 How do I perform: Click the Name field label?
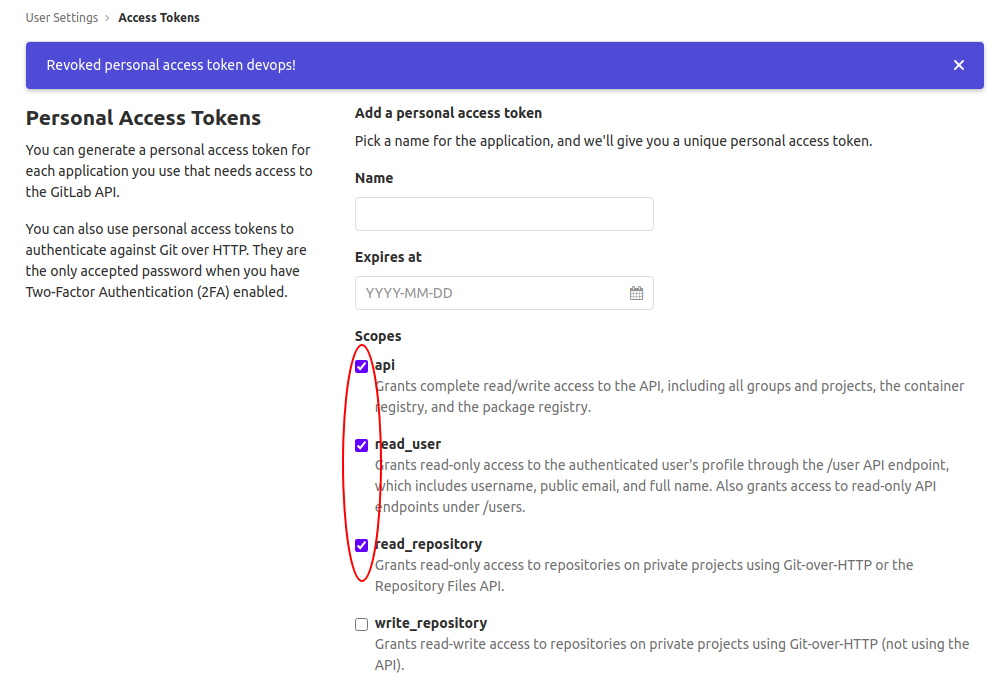(374, 178)
